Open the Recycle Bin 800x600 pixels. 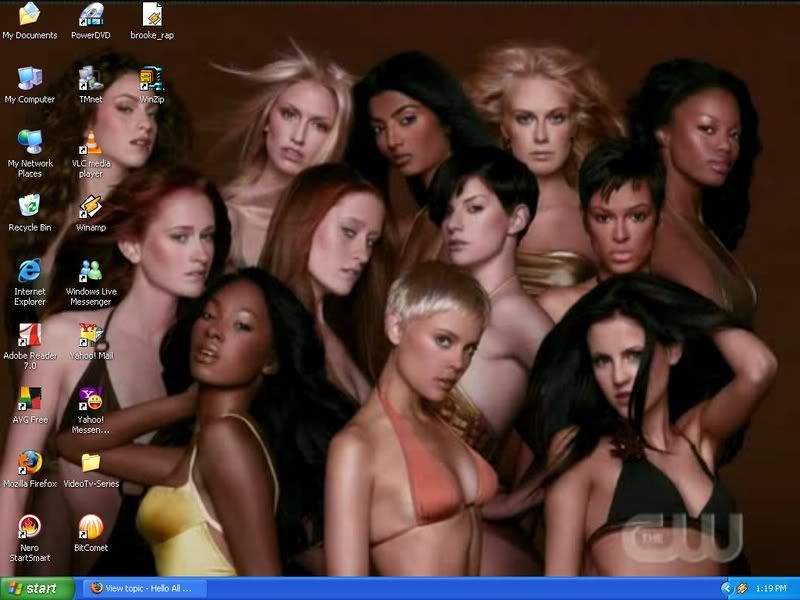pyautogui.click(x=30, y=207)
